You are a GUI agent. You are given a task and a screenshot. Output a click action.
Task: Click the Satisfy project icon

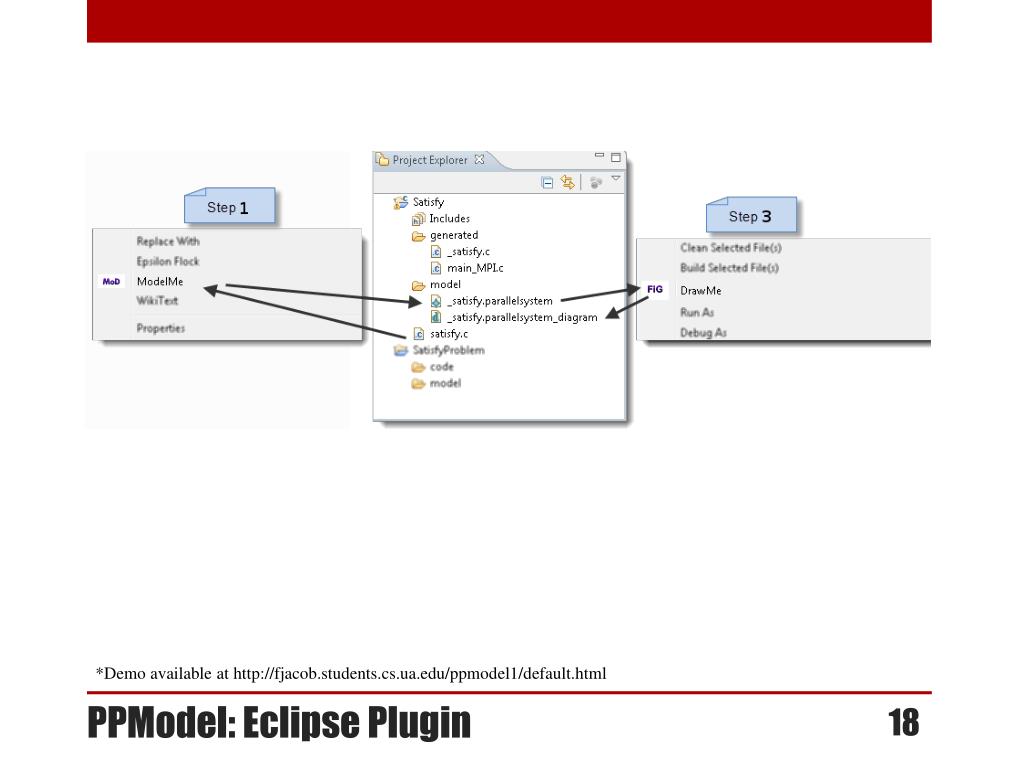point(400,202)
